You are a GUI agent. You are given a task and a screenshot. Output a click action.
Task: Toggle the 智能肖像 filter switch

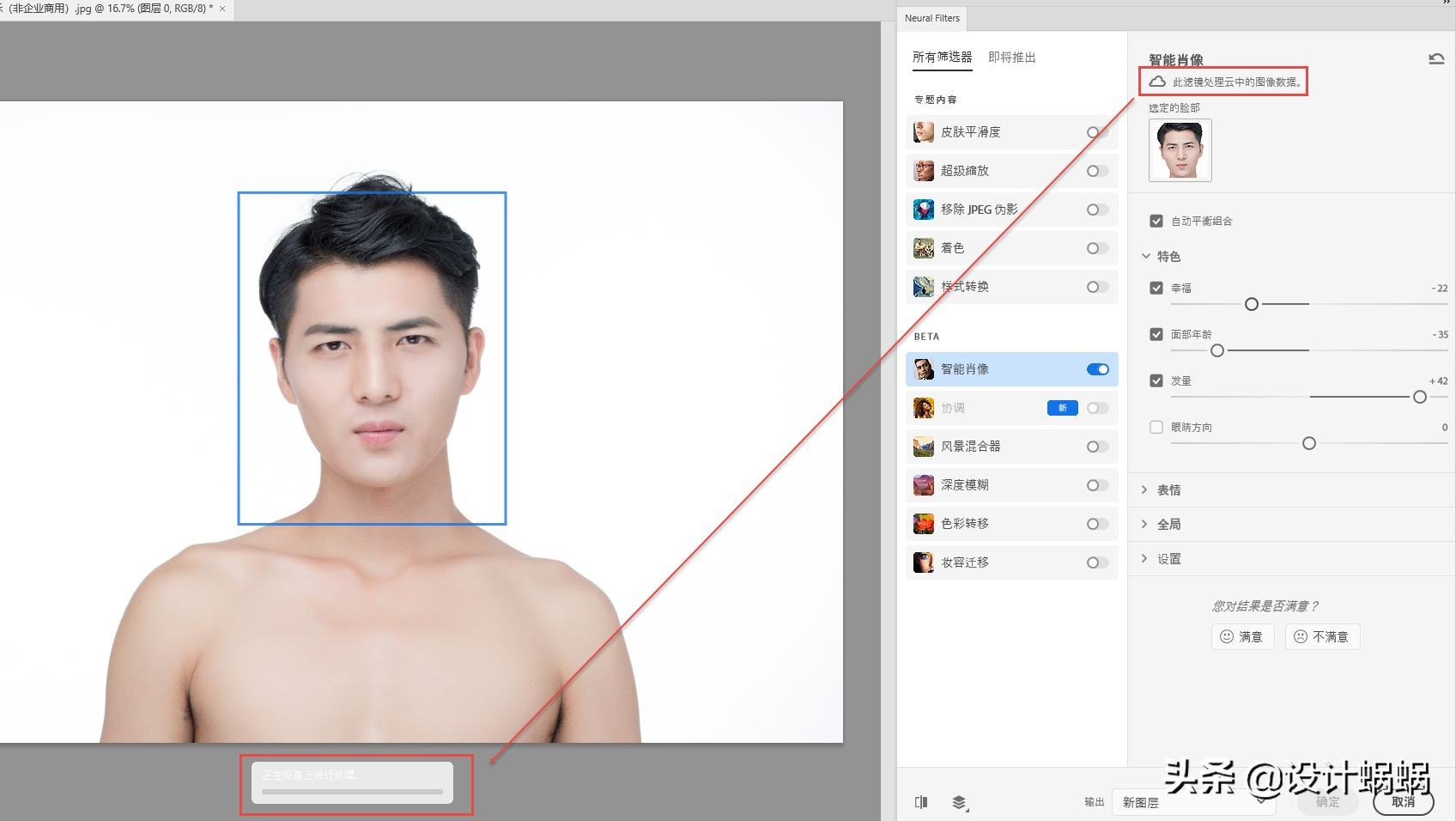tap(1096, 368)
